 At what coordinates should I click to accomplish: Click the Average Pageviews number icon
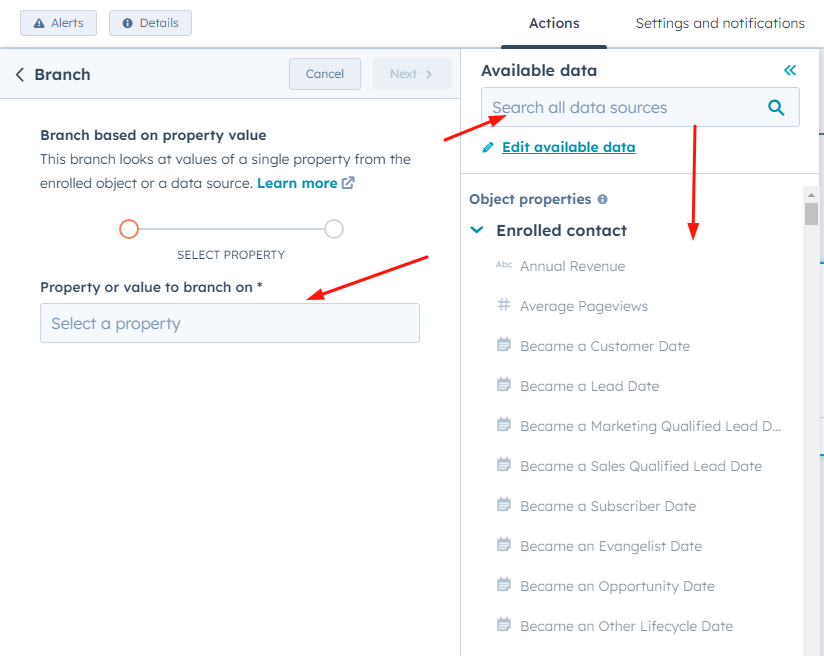click(503, 304)
